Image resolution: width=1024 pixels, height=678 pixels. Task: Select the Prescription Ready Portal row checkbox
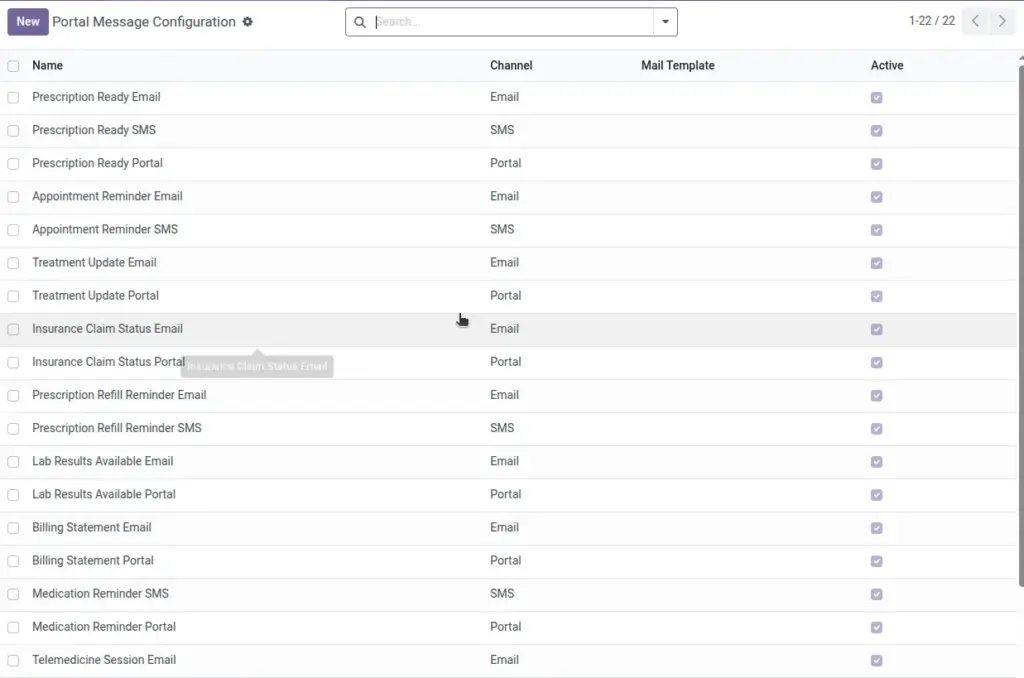(x=13, y=164)
